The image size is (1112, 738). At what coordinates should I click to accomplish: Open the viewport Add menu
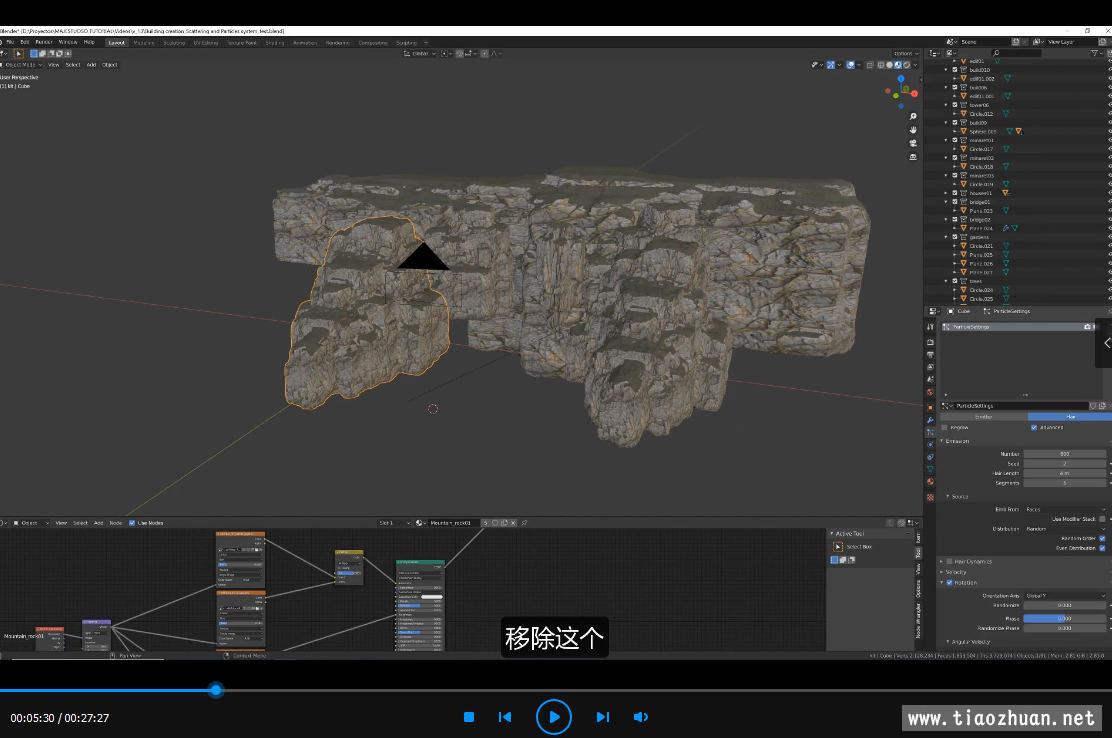91,65
